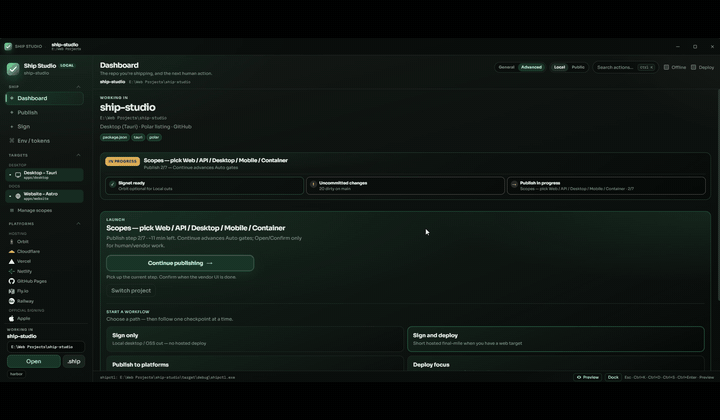Click the .ship button
Image resolution: width=720 pixels, height=420 pixels.
tap(73, 361)
